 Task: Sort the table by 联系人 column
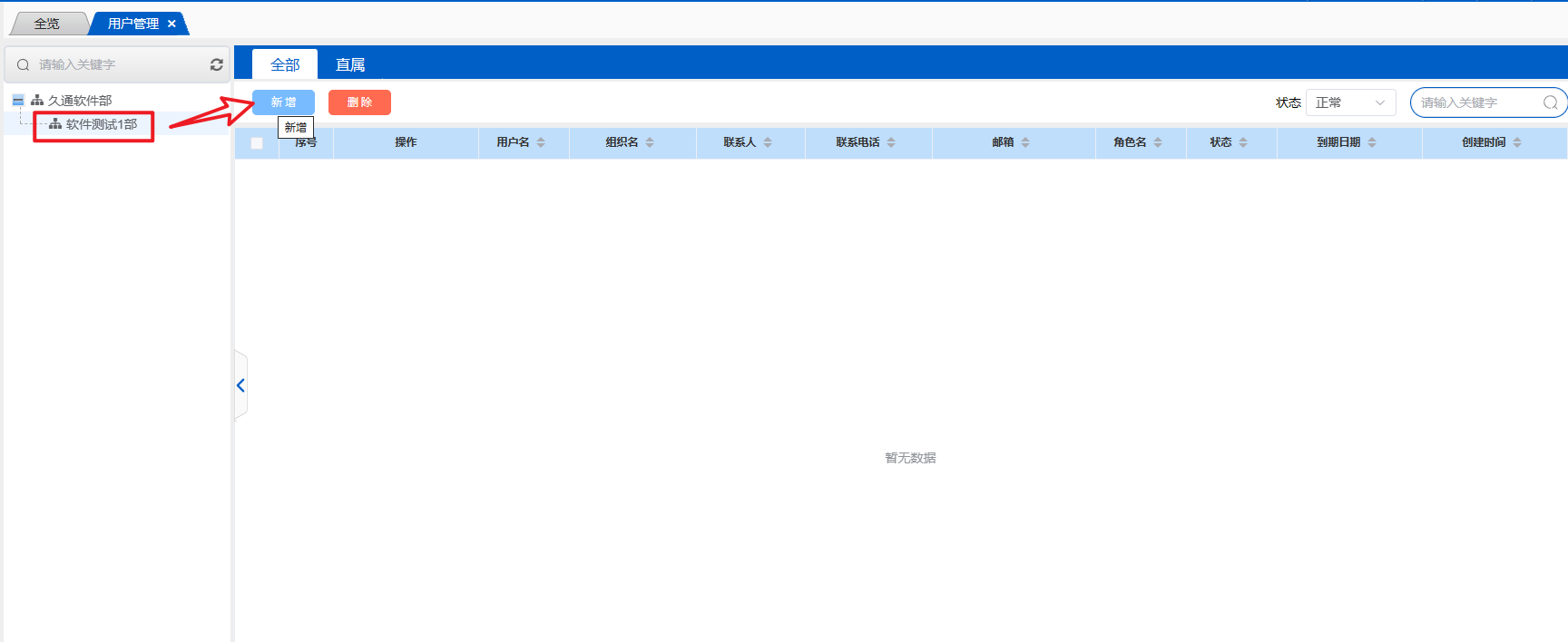768,142
